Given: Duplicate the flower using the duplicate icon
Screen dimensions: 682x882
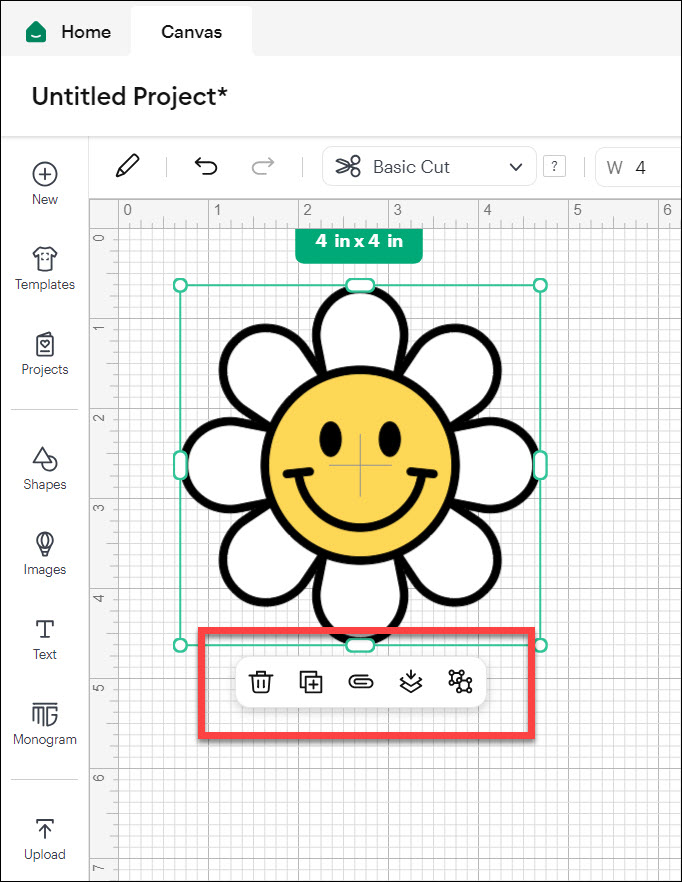Looking at the screenshot, I should click(x=311, y=682).
